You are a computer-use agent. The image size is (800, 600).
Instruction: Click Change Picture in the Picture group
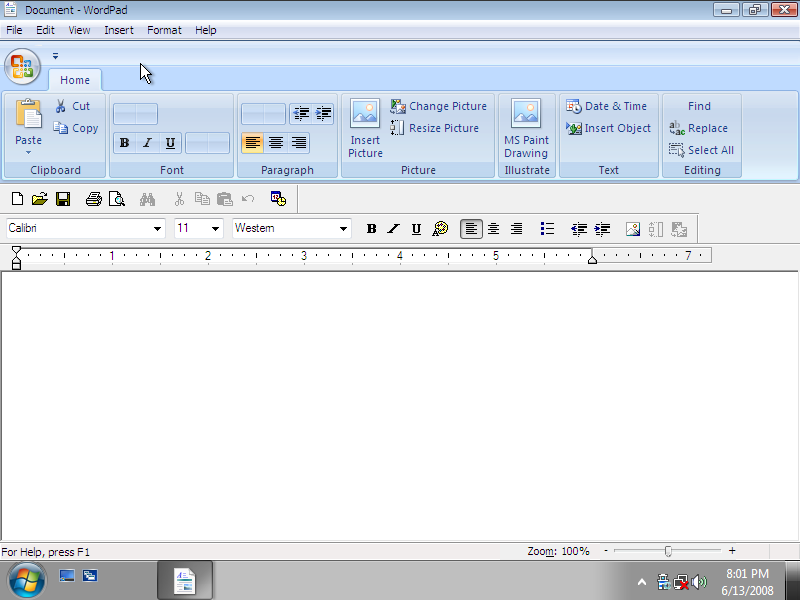coord(439,106)
